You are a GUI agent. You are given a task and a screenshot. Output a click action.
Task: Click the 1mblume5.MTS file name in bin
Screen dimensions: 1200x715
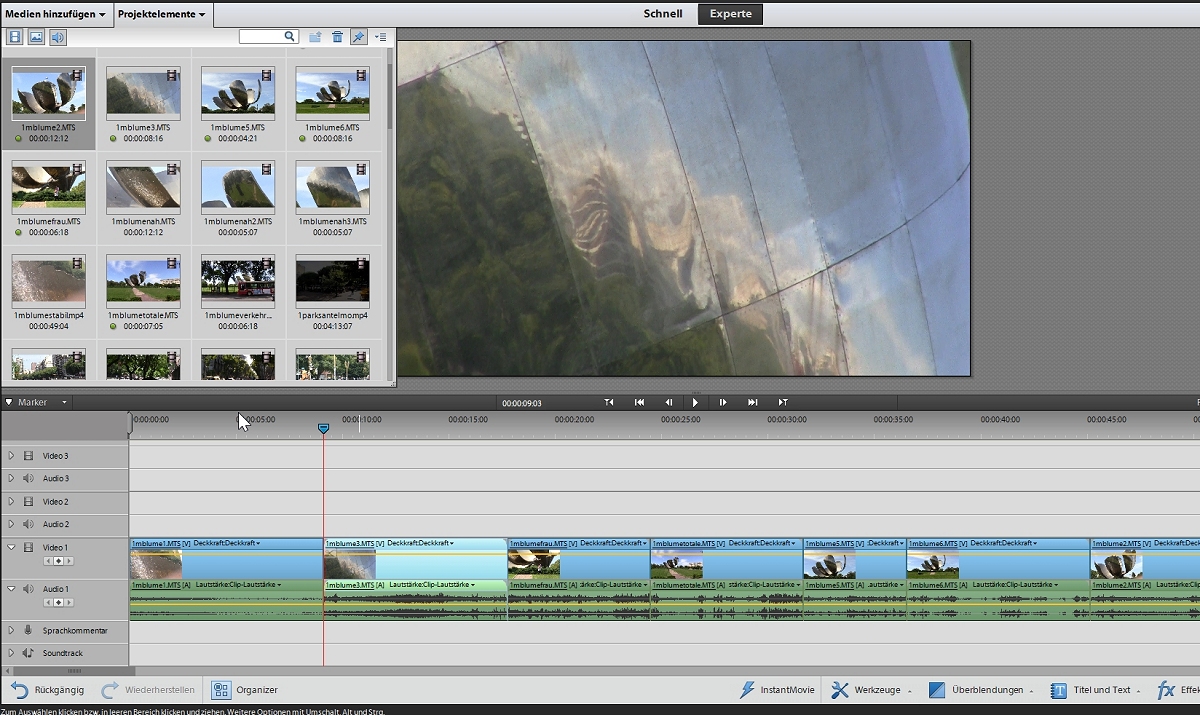(238, 128)
